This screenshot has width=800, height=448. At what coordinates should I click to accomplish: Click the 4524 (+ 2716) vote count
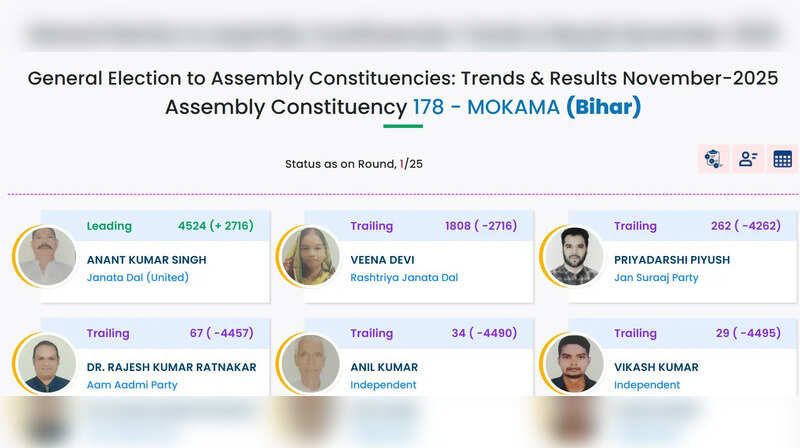click(215, 226)
